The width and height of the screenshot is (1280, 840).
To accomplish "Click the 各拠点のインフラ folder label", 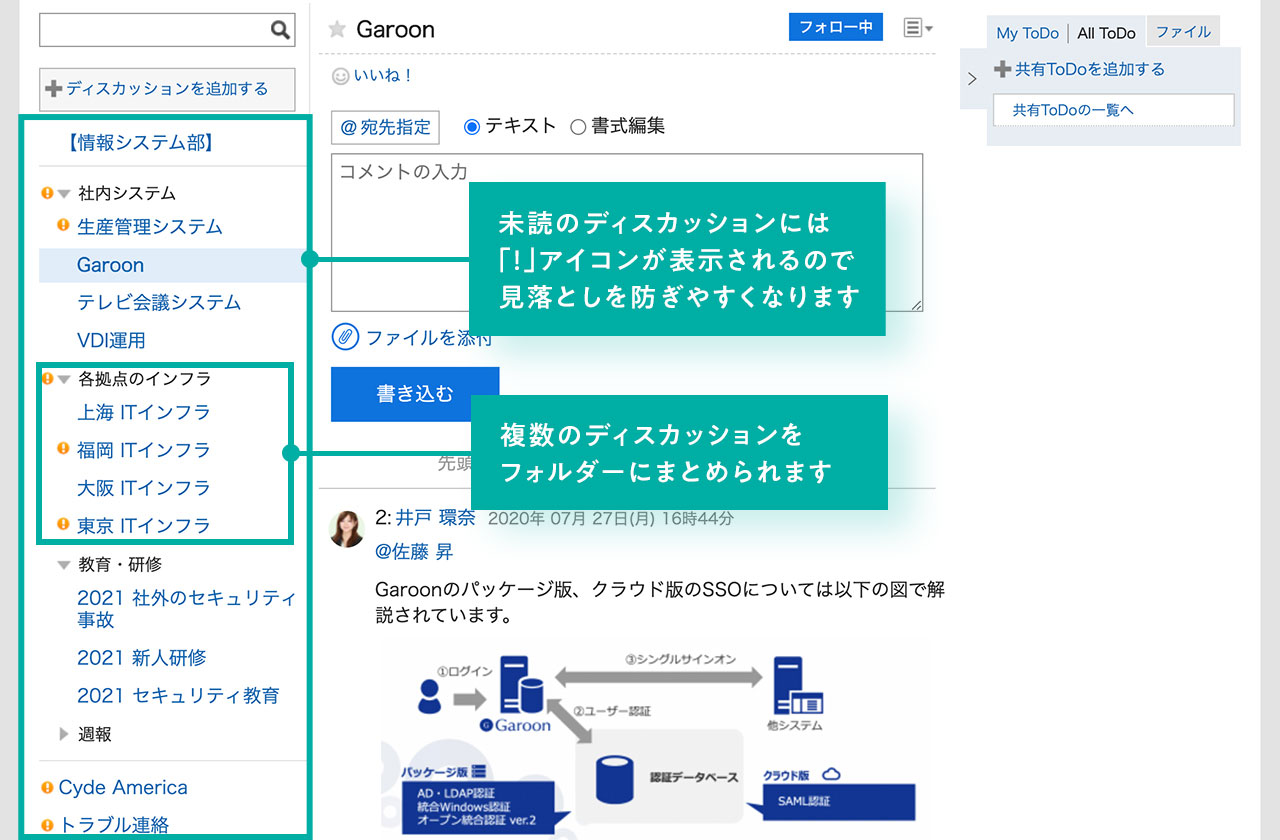I will click(144, 379).
